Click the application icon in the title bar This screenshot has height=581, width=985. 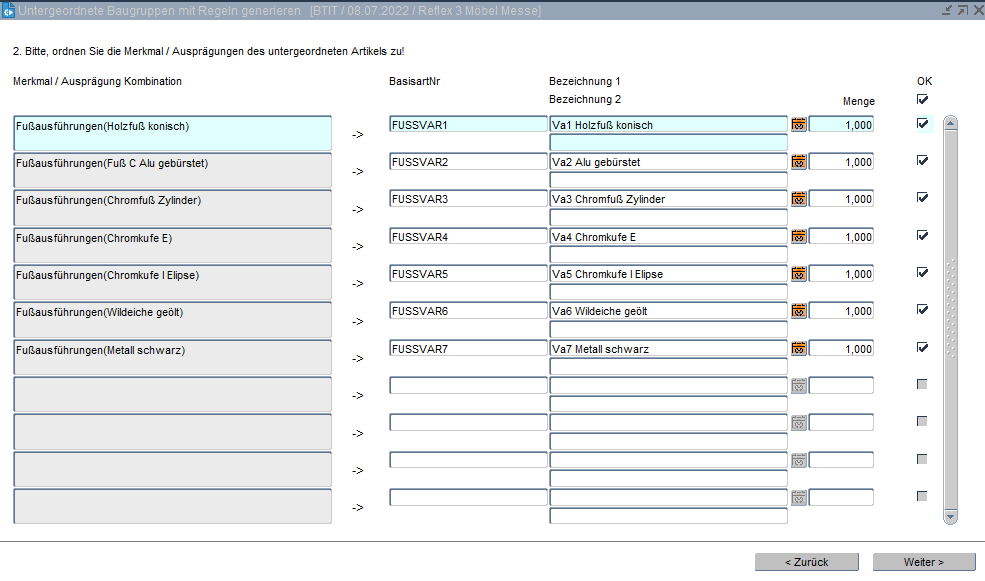click(8, 10)
